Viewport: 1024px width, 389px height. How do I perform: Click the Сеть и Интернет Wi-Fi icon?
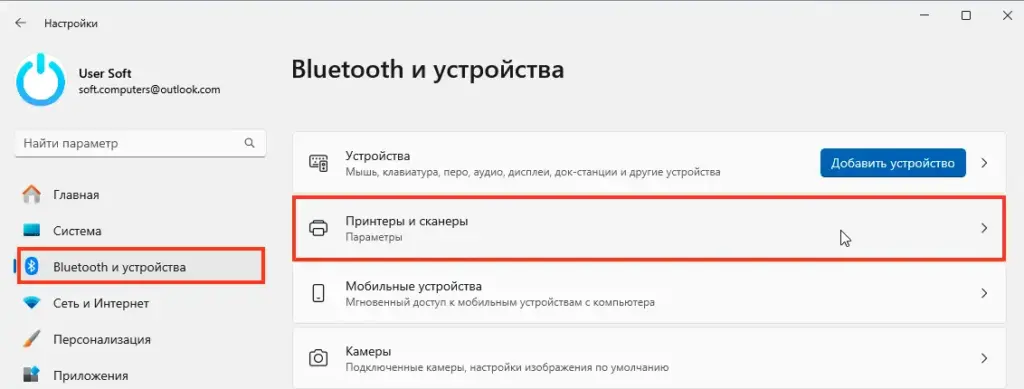click(x=31, y=303)
